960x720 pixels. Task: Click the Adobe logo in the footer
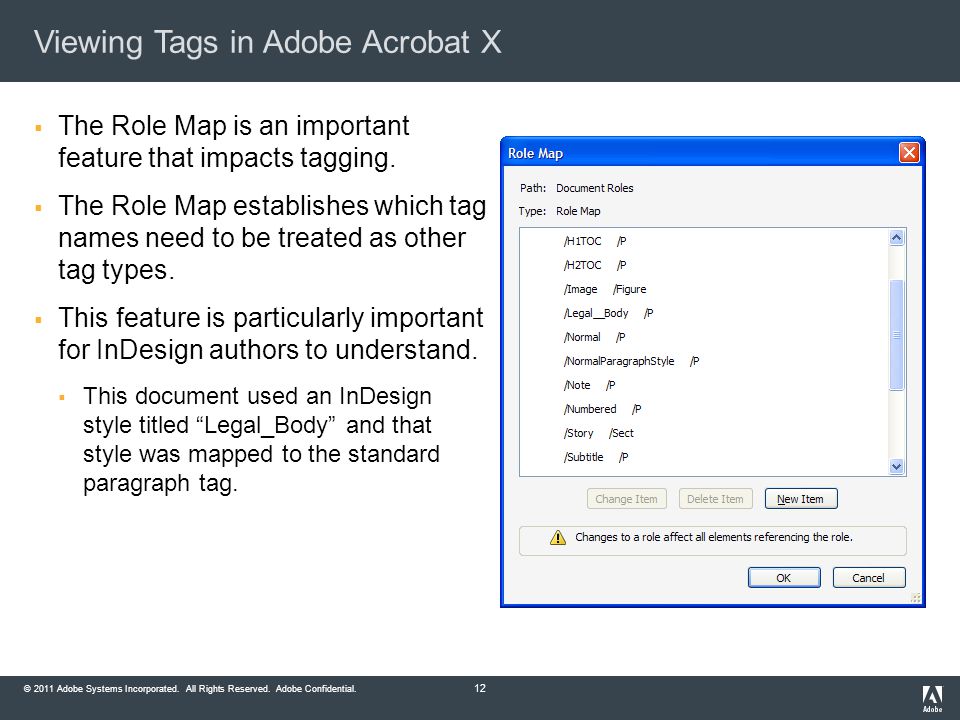tap(932, 699)
